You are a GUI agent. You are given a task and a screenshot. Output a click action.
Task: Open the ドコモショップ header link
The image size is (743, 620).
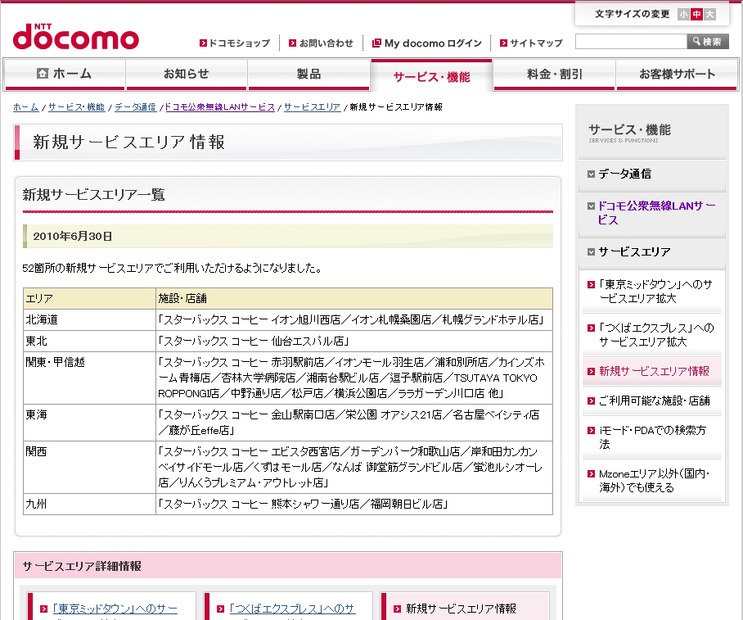[x=239, y=43]
